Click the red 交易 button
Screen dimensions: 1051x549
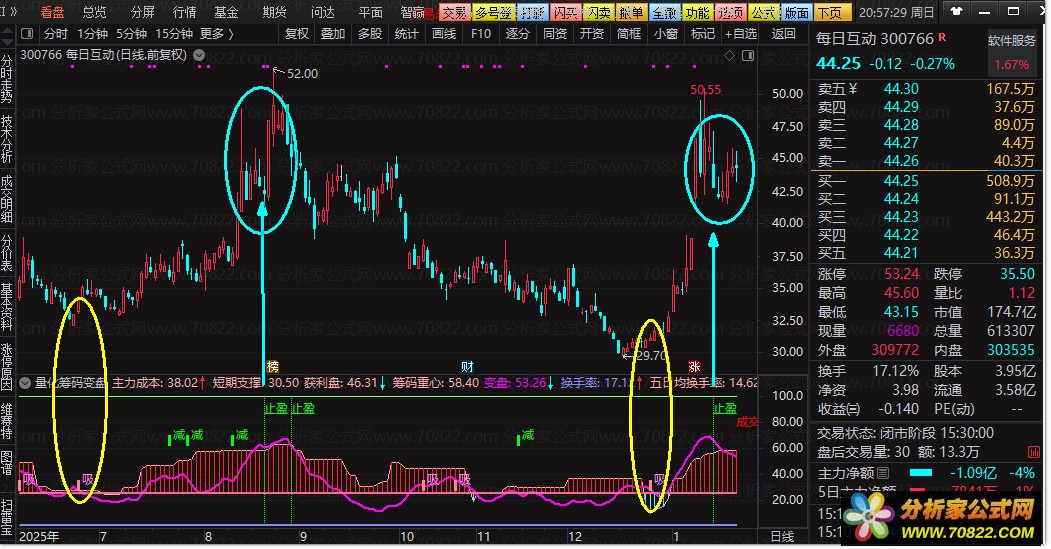[455, 12]
